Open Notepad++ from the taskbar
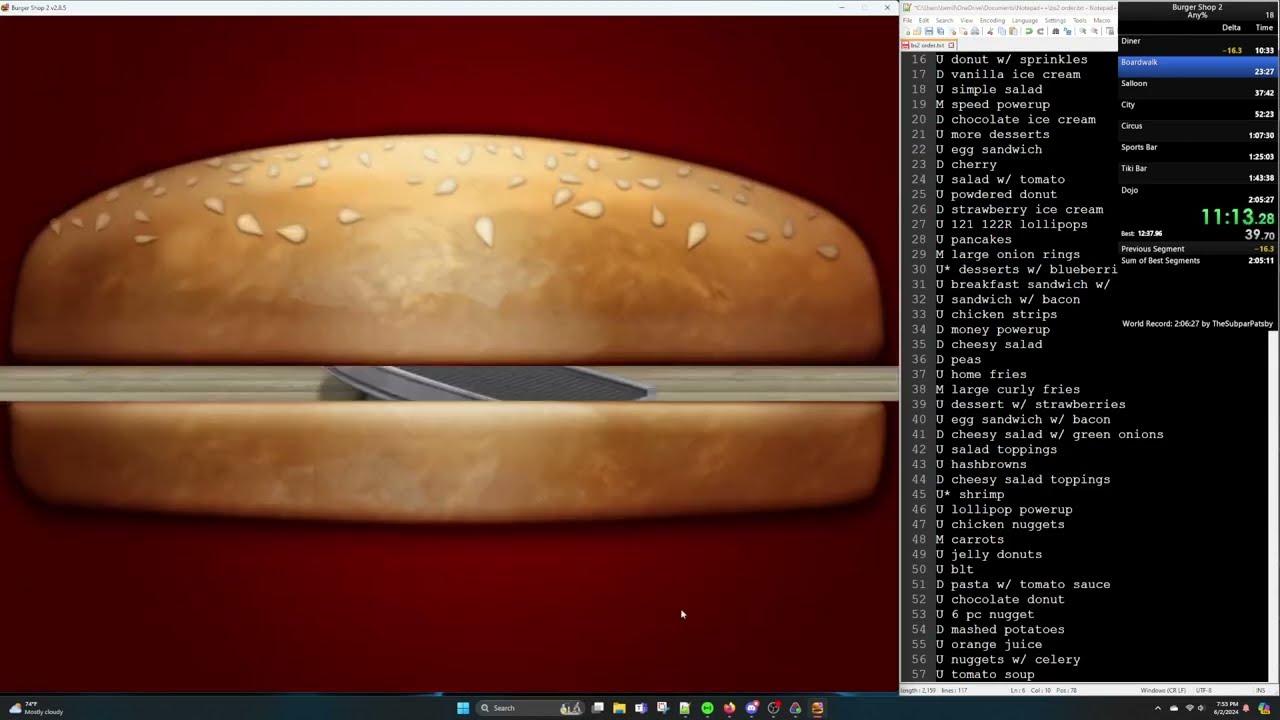 click(x=685, y=708)
